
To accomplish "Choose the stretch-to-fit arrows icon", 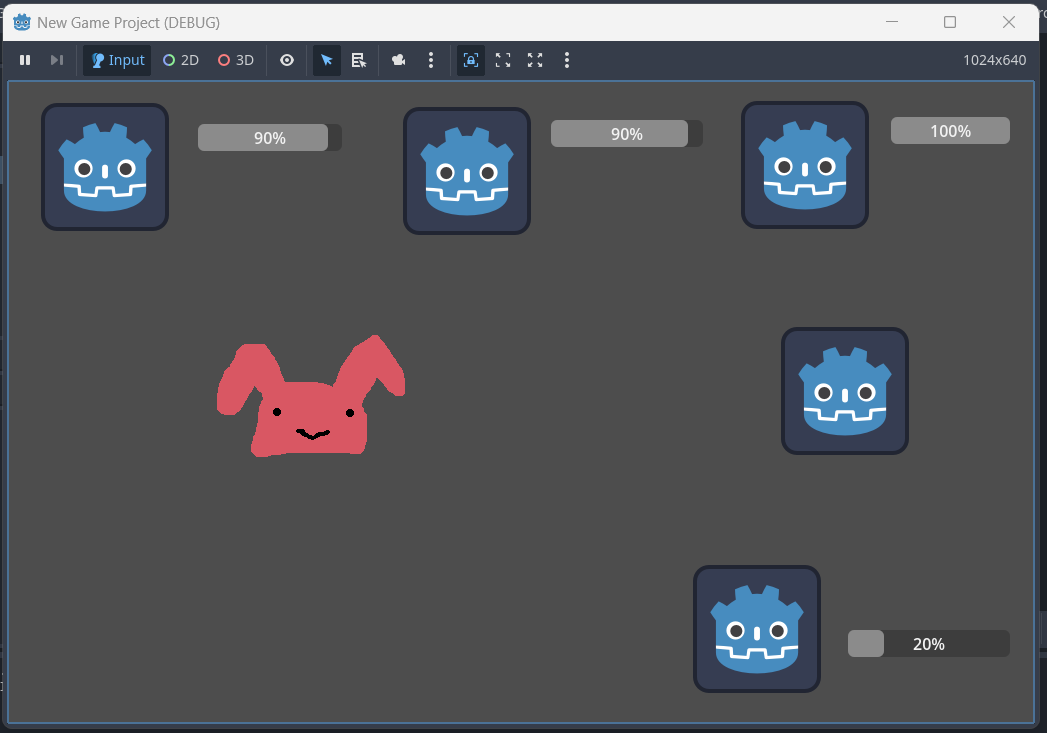I will [535, 60].
